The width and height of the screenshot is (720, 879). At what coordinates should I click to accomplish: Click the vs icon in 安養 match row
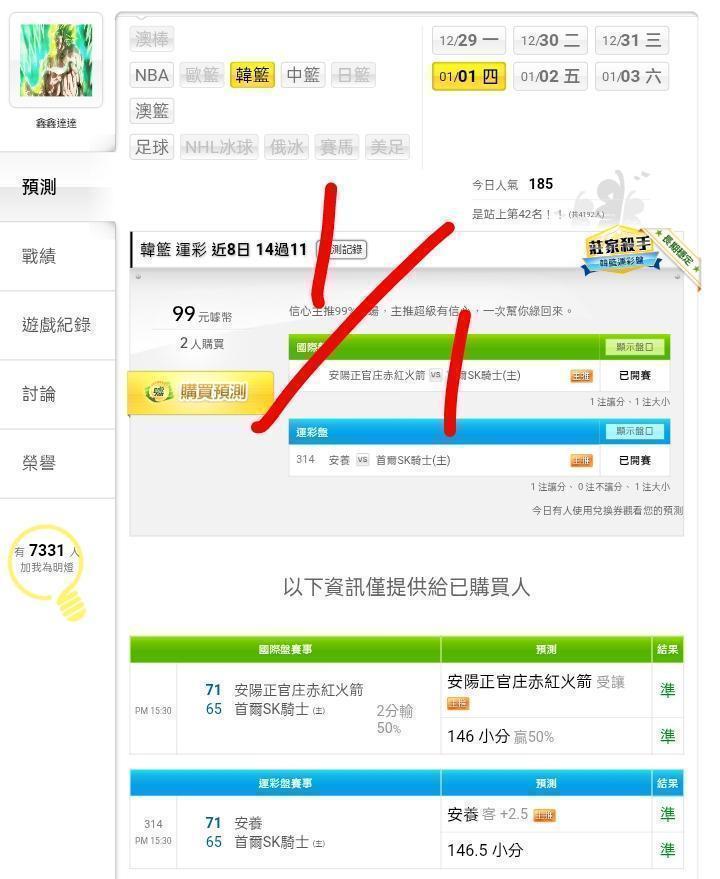pos(363,460)
